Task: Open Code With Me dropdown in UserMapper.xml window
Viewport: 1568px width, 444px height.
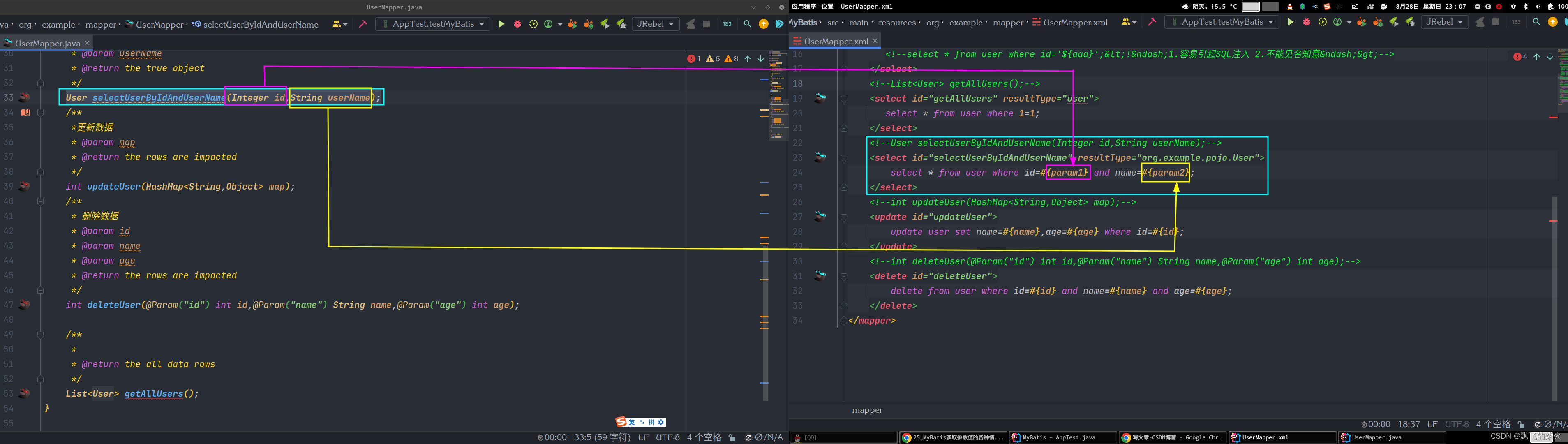Action: tap(1129, 22)
